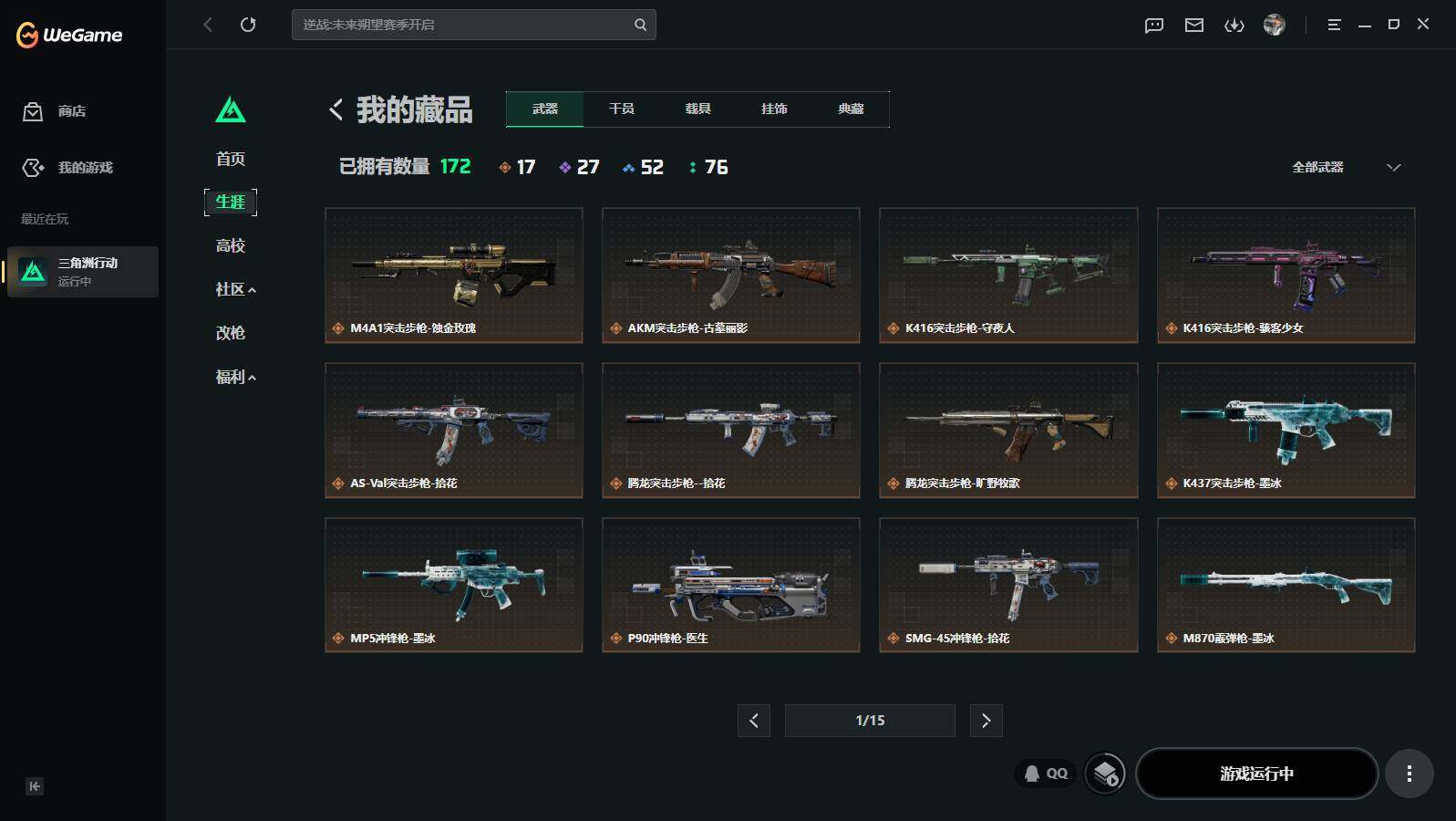Image resolution: width=1456 pixels, height=821 pixels.
Task: Filter by purple rarity count 27
Action: (579, 167)
